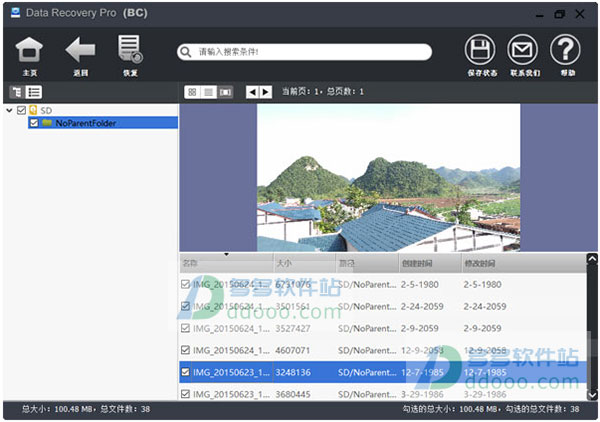
Task: Open Contact Us (联系我们) envelope icon
Action: click(522, 50)
